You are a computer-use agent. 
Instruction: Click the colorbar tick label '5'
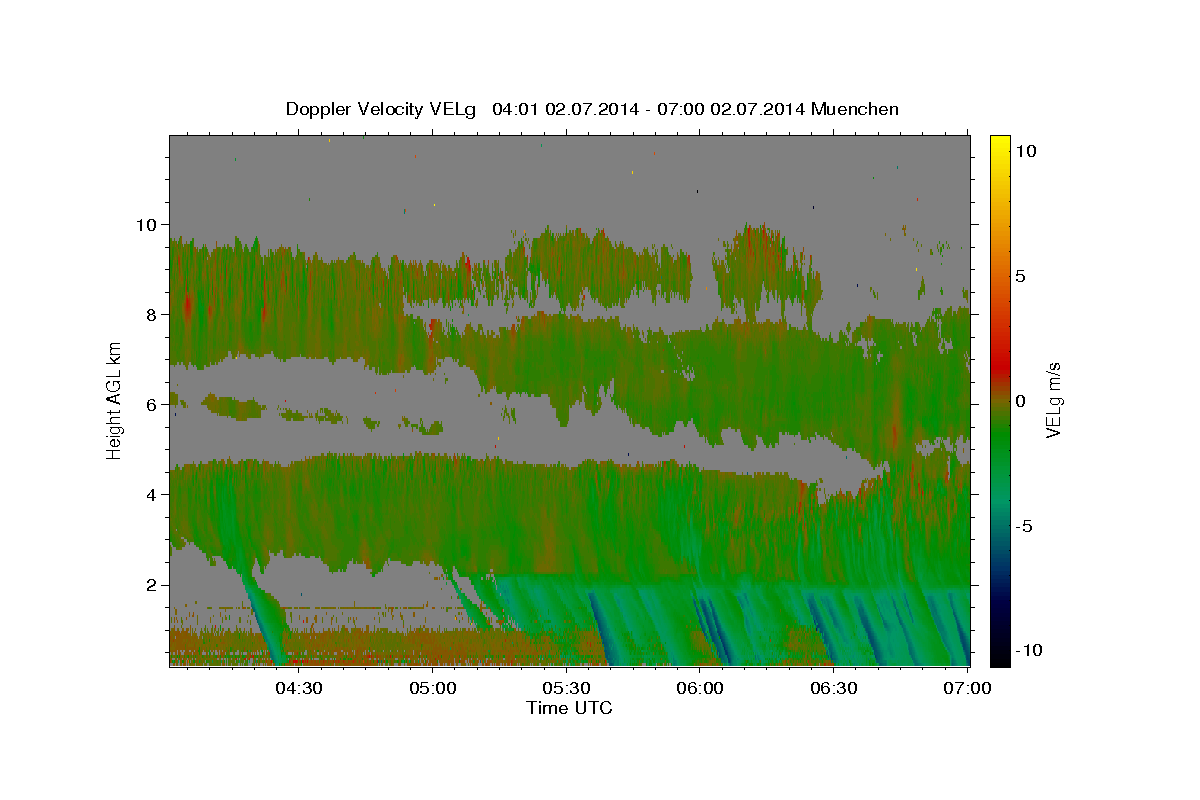tap(1019, 276)
